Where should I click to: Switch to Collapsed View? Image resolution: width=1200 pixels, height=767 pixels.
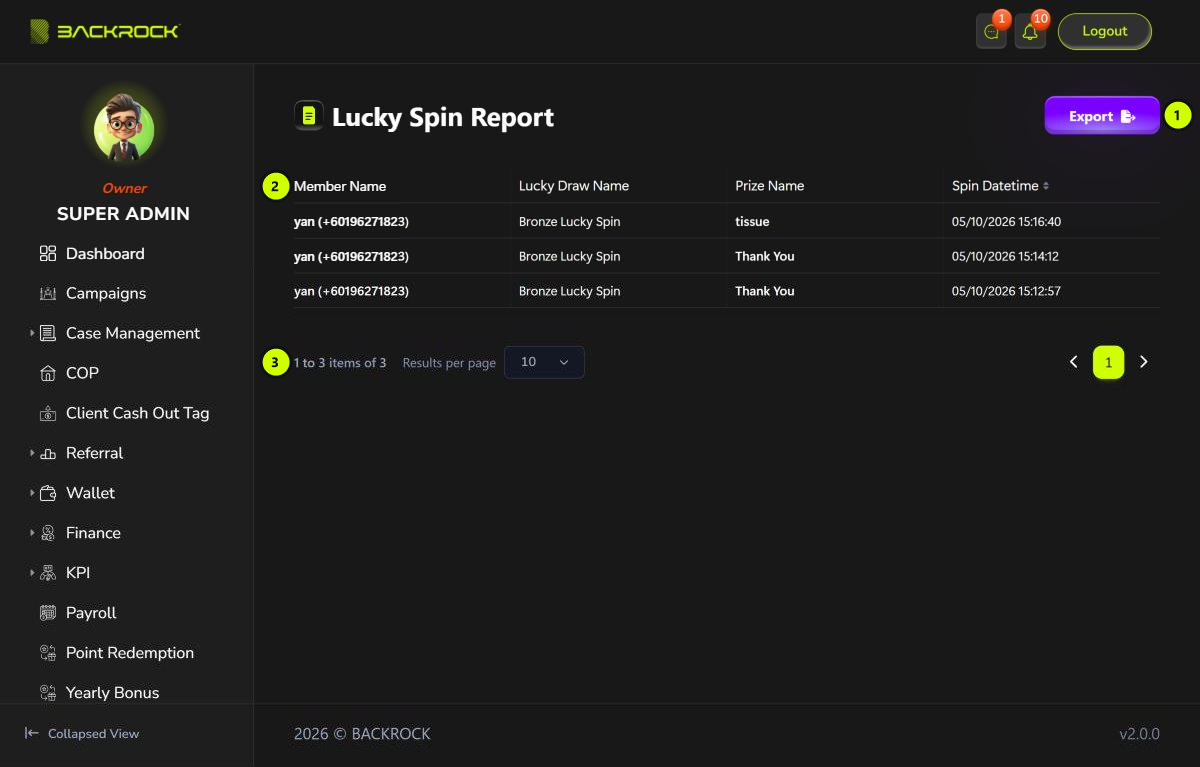pyautogui.click(x=93, y=734)
